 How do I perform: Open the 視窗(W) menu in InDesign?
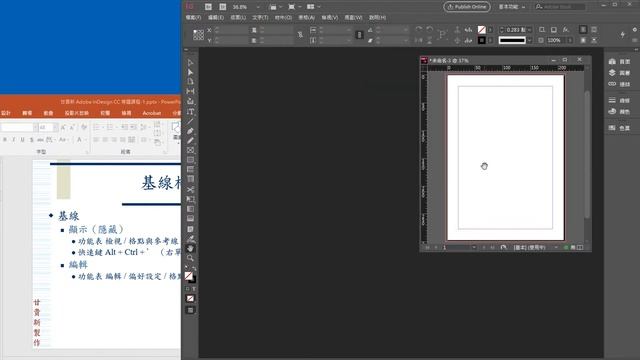(x=353, y=18)
